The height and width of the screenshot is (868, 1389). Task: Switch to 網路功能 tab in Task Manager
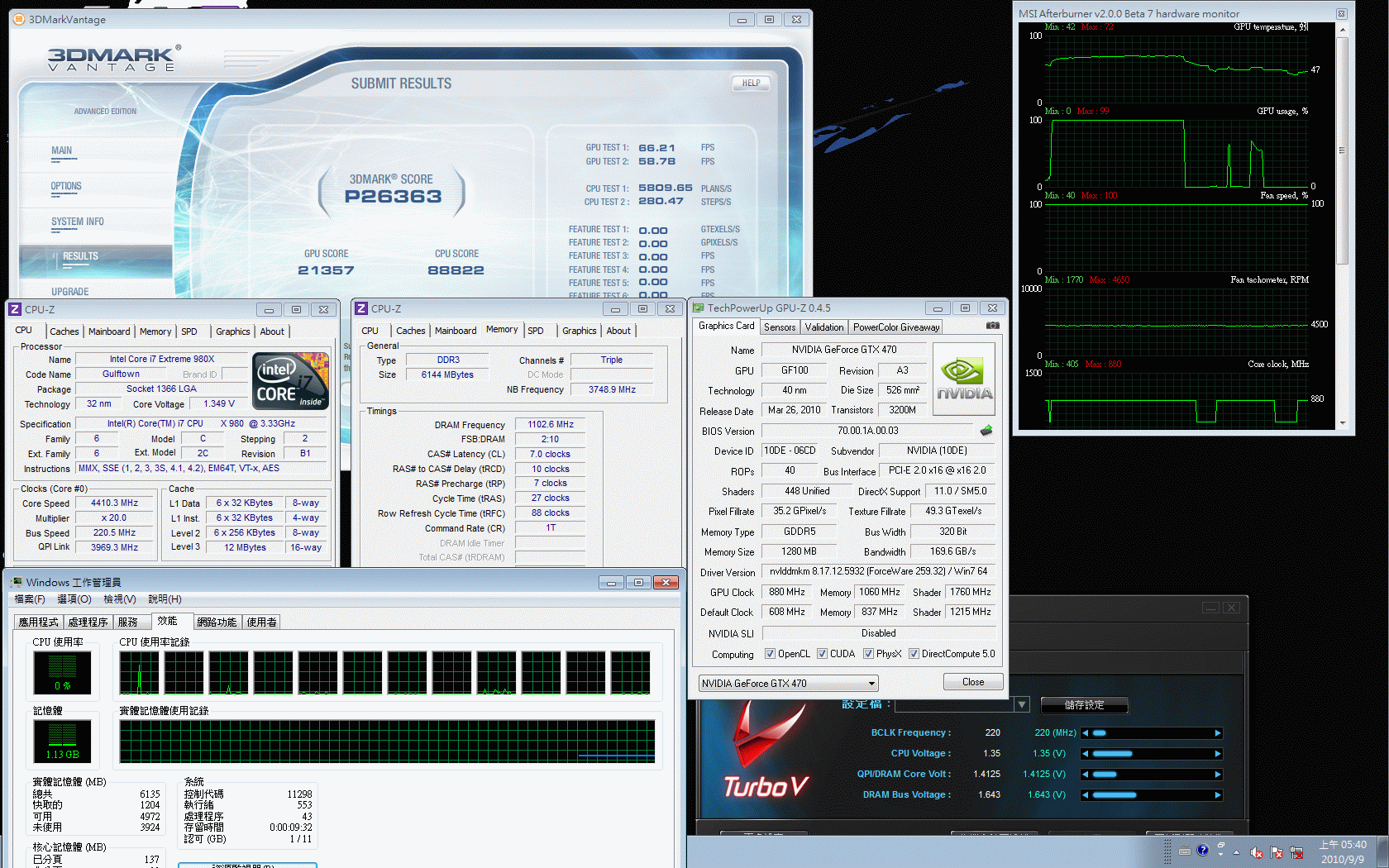point(217,622)
